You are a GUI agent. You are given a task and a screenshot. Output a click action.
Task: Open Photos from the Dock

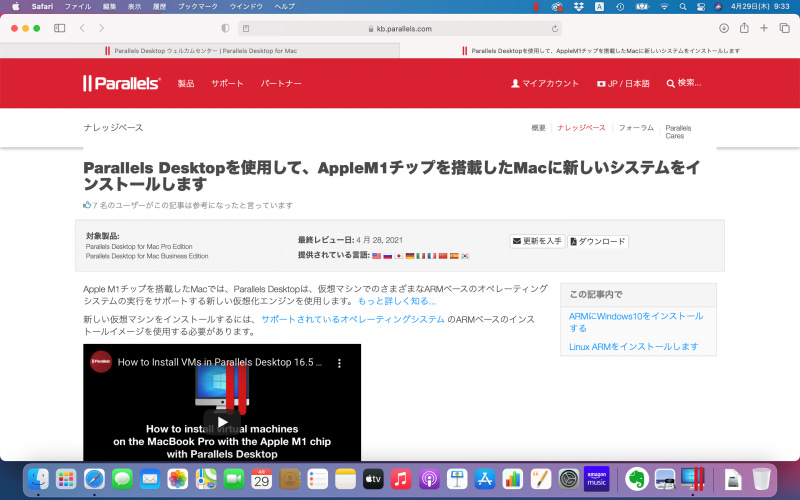(x=178, y=479)
